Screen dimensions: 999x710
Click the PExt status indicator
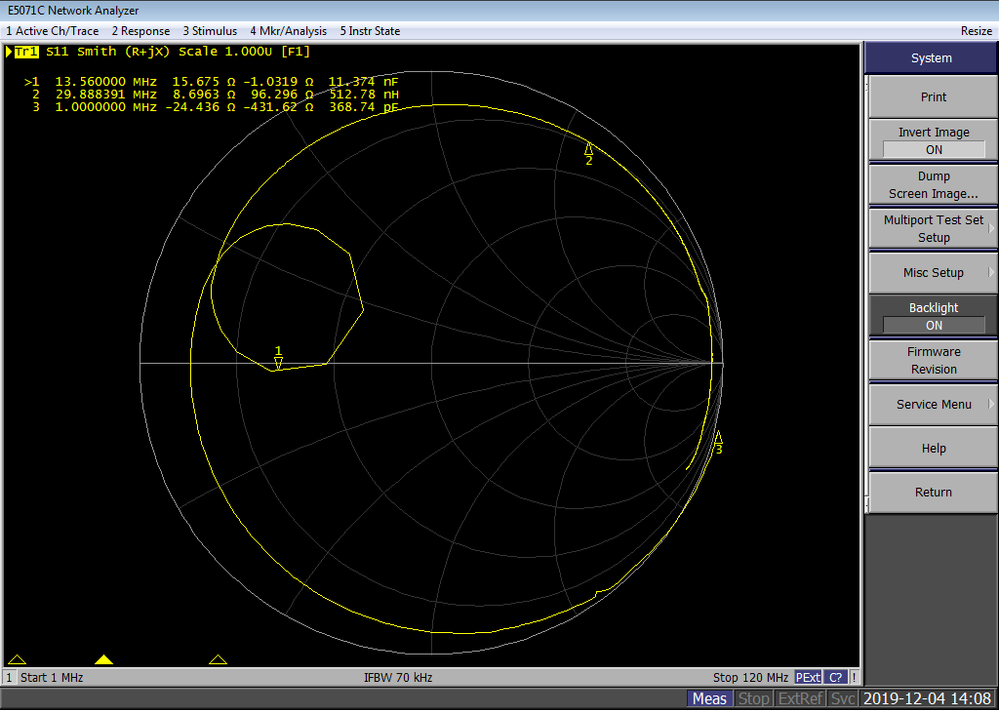point(808,677)
